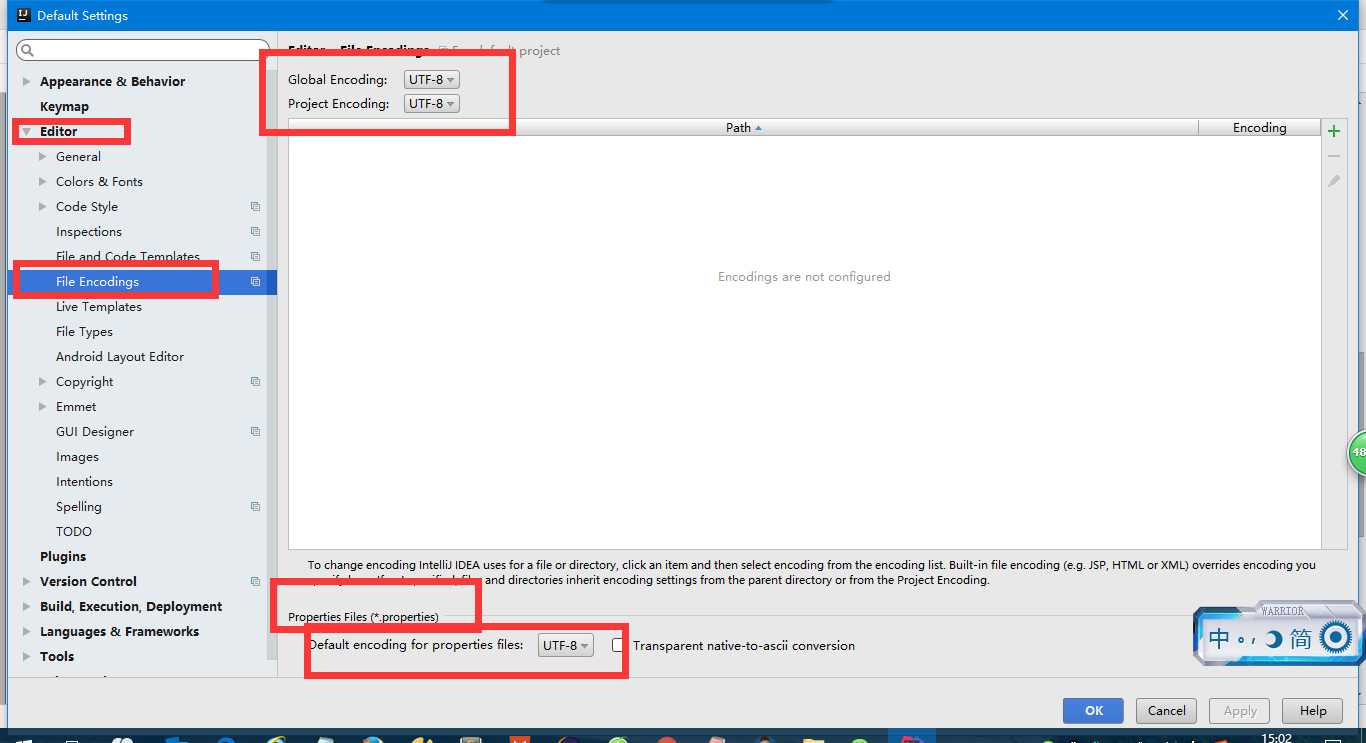This screenshot has width=1366, height=743.
Task: Sort by the Path column header
Action: [743, 128]
